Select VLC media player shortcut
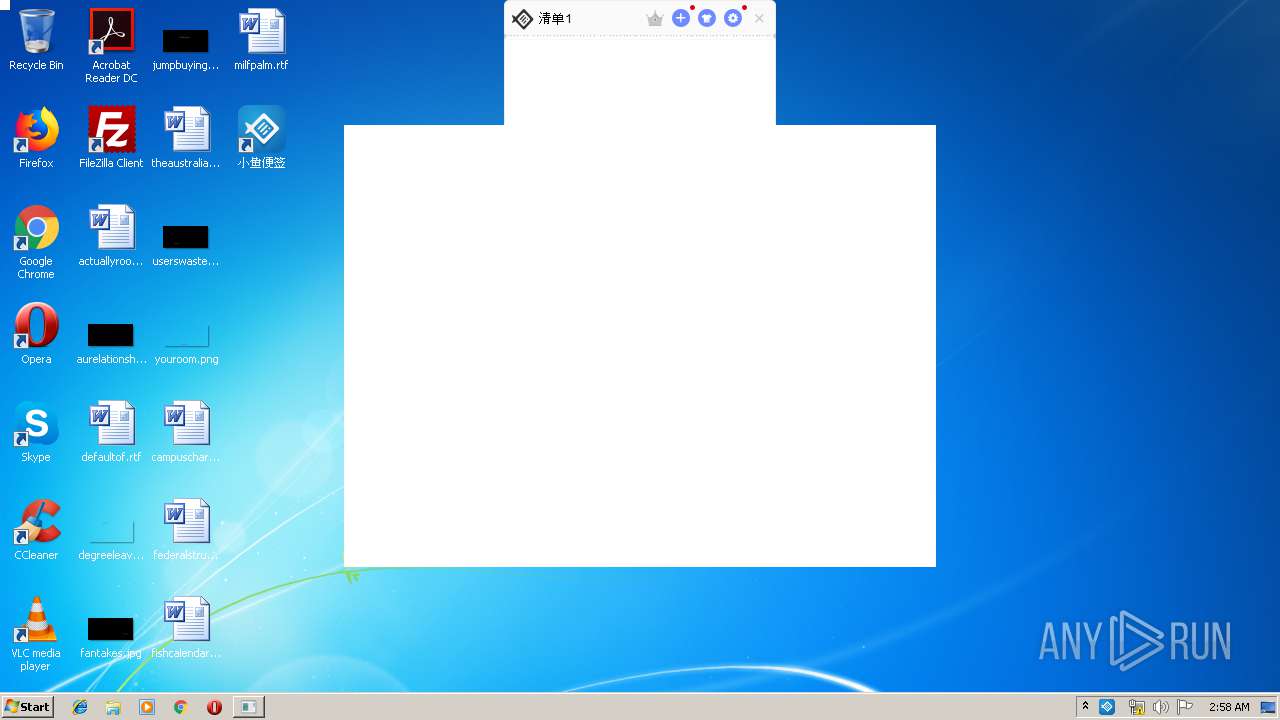The image size is (1280, 720). [36, 634]
